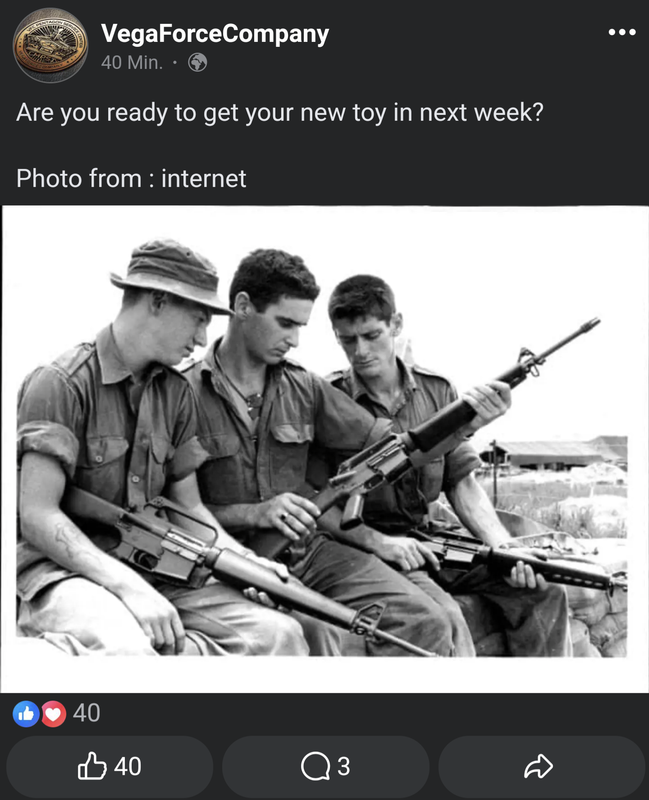This screenshot has height=800, width=649.
Task: Click the number 40 on the Like button
Action: (128, 766)
